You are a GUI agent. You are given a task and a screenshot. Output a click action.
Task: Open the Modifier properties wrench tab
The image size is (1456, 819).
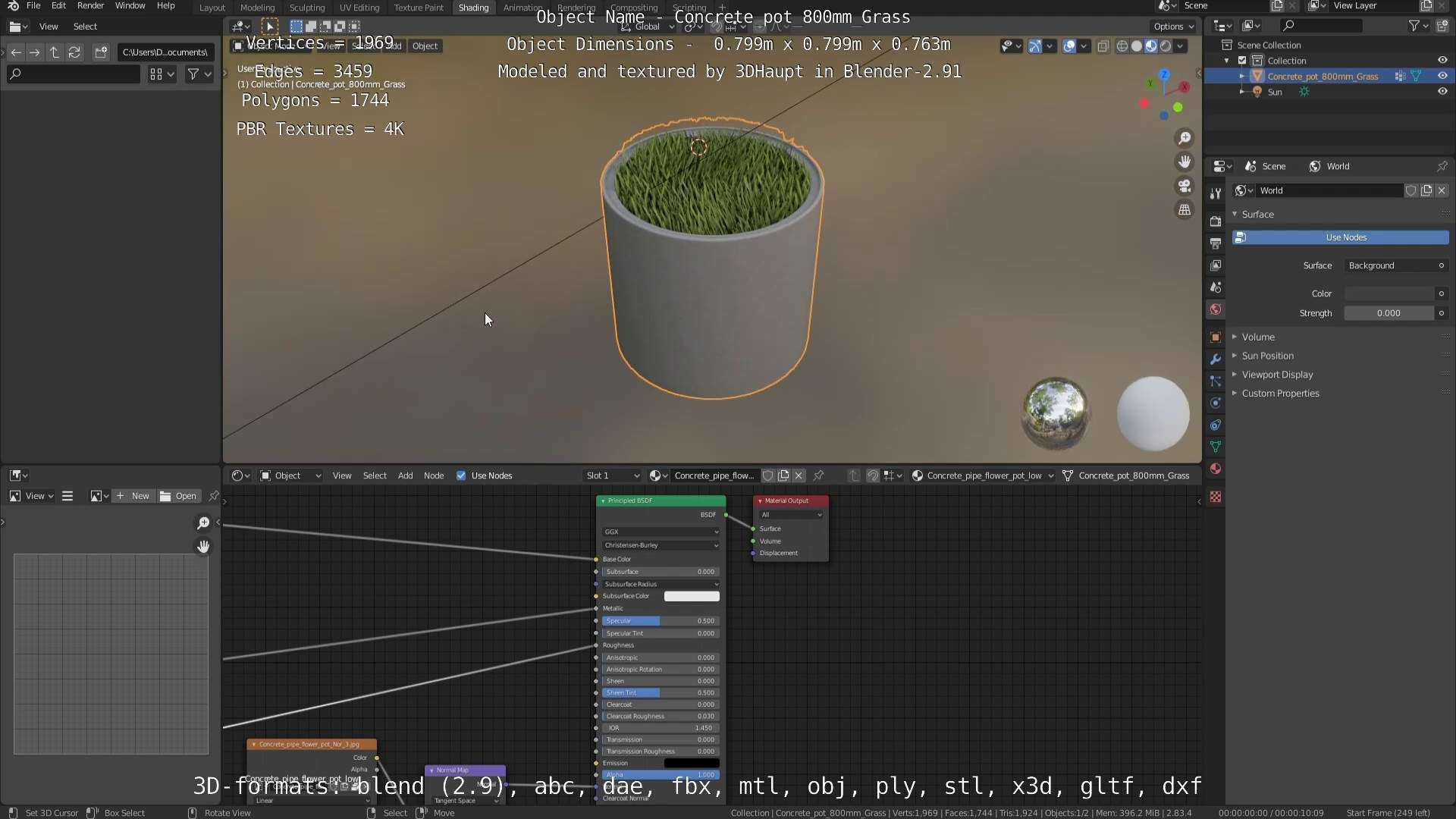(1216, 359)
